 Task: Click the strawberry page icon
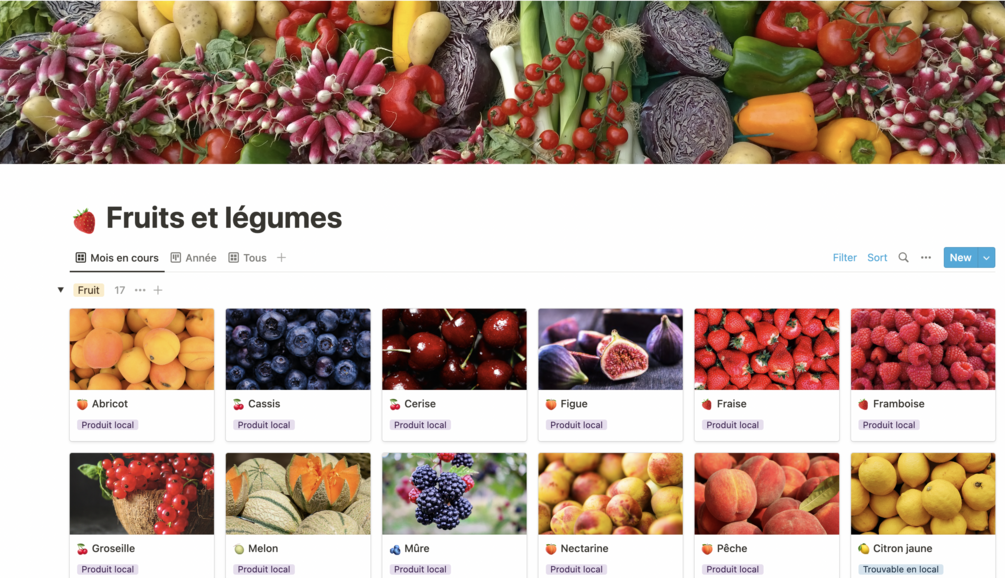(84, 220)
